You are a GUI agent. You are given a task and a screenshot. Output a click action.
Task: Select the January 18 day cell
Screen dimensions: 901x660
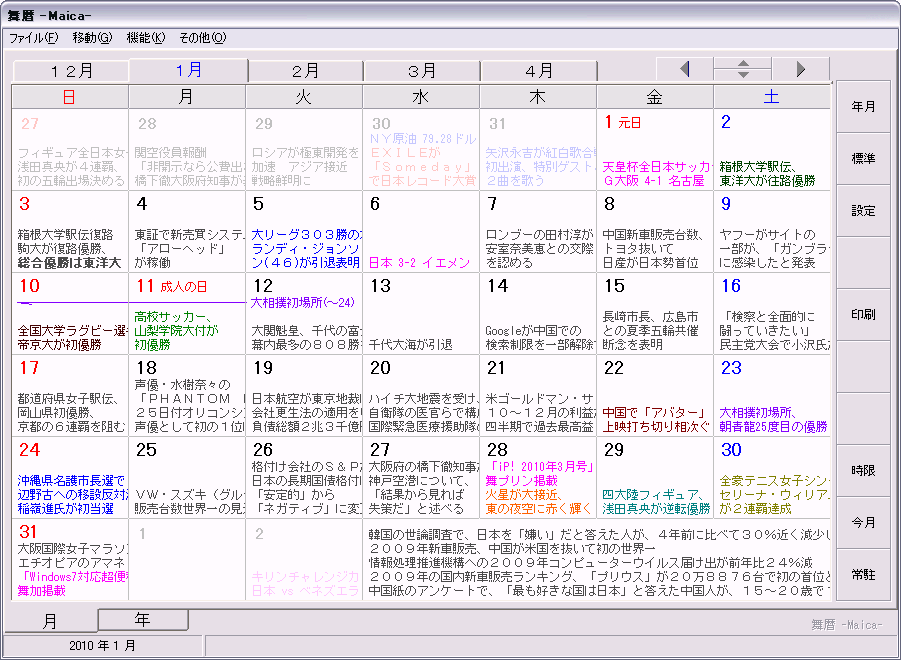click(x=187, y=396)
